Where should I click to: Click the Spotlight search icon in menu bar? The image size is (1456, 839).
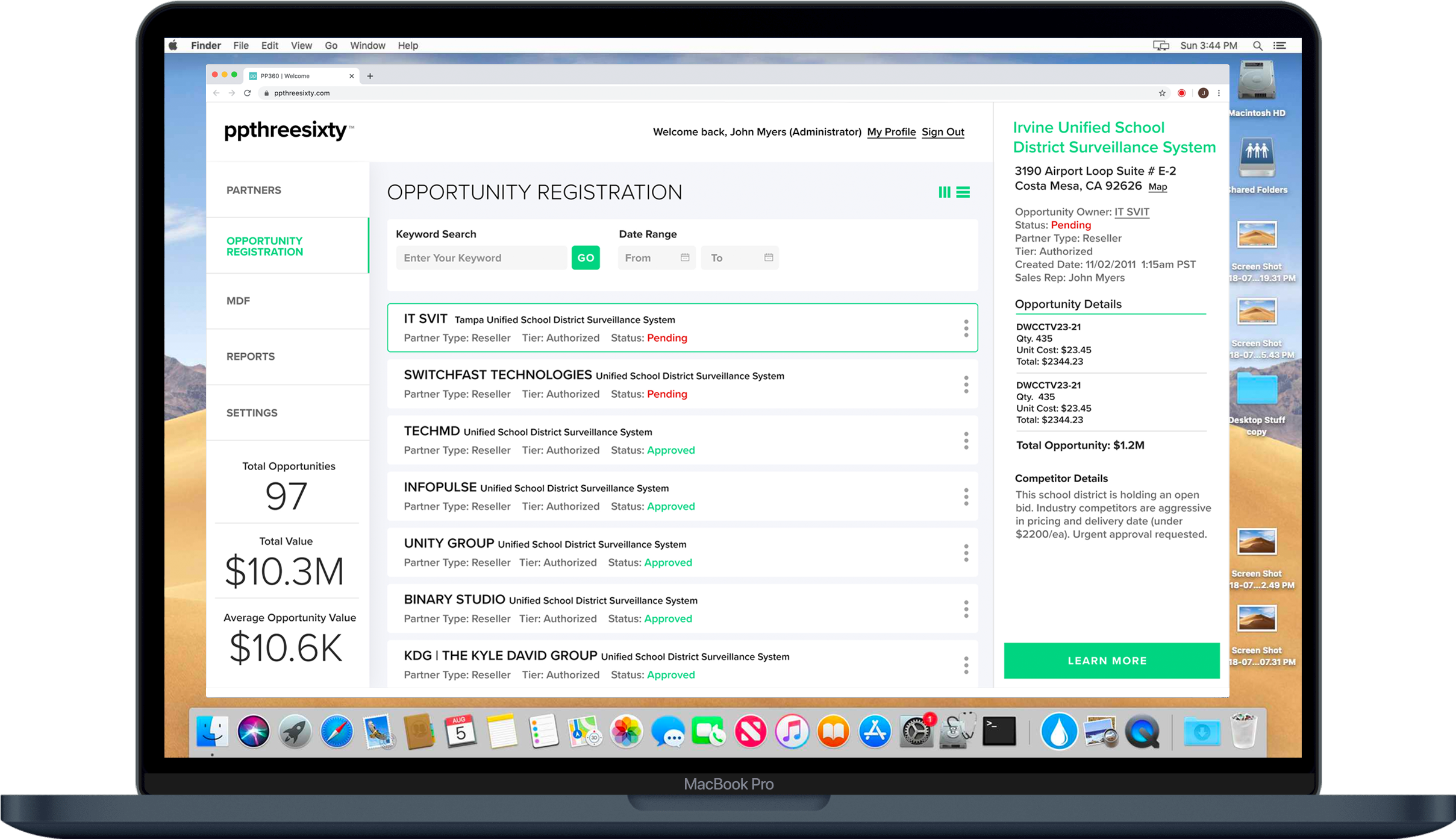1258,46
